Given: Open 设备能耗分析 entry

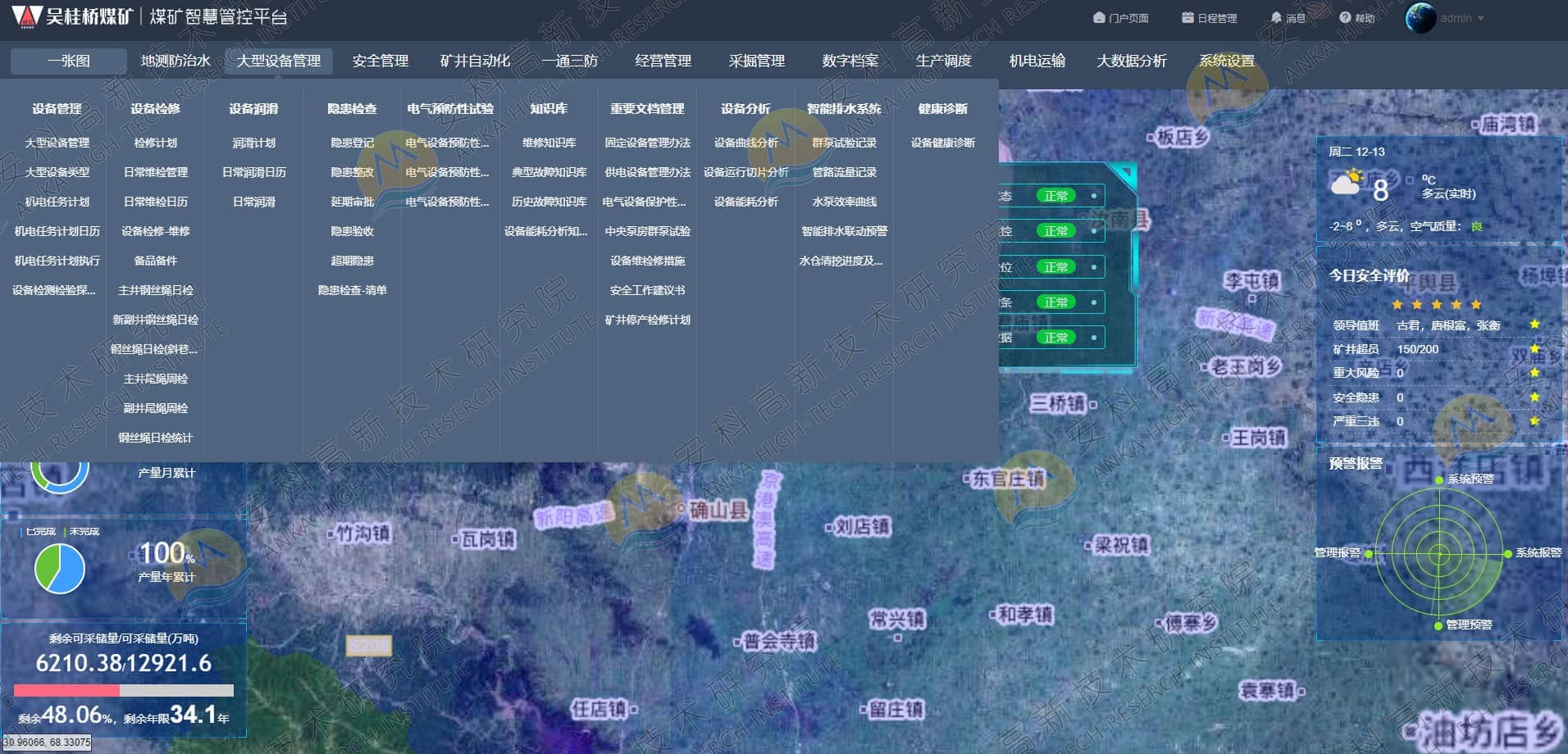Looking at the screenshot, I should pos(746,202).
